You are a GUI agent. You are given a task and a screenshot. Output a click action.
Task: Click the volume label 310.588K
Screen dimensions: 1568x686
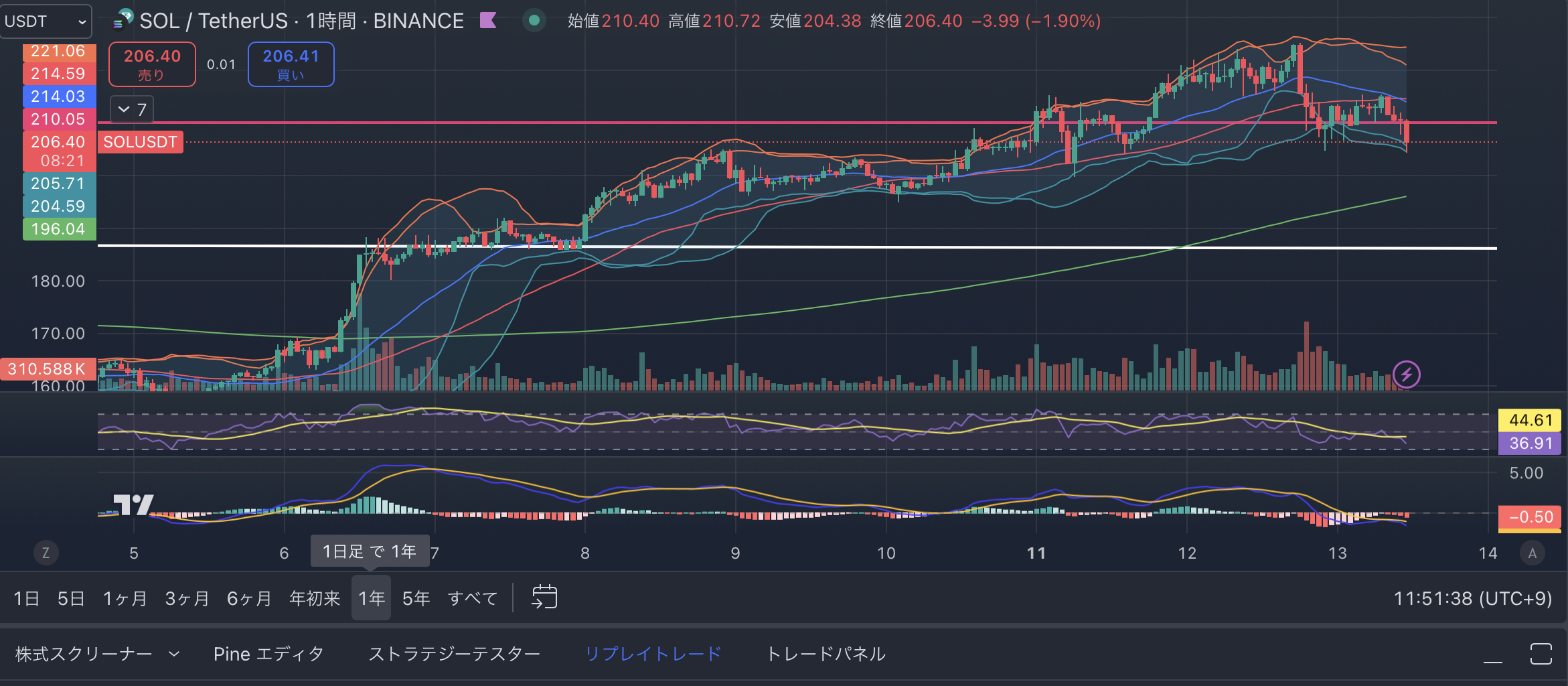point(48,369)
